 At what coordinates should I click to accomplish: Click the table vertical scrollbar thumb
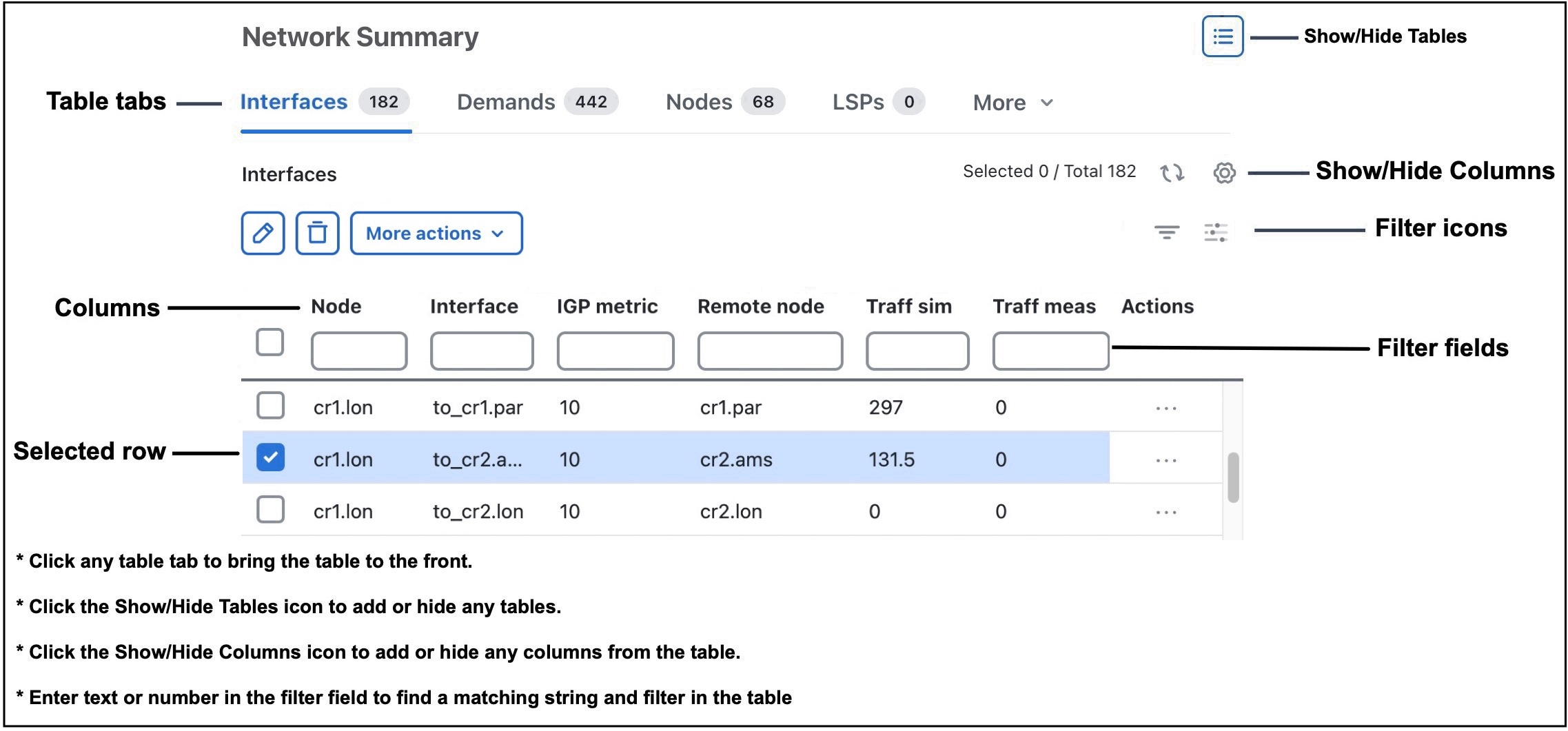(x=1234, y=477)
